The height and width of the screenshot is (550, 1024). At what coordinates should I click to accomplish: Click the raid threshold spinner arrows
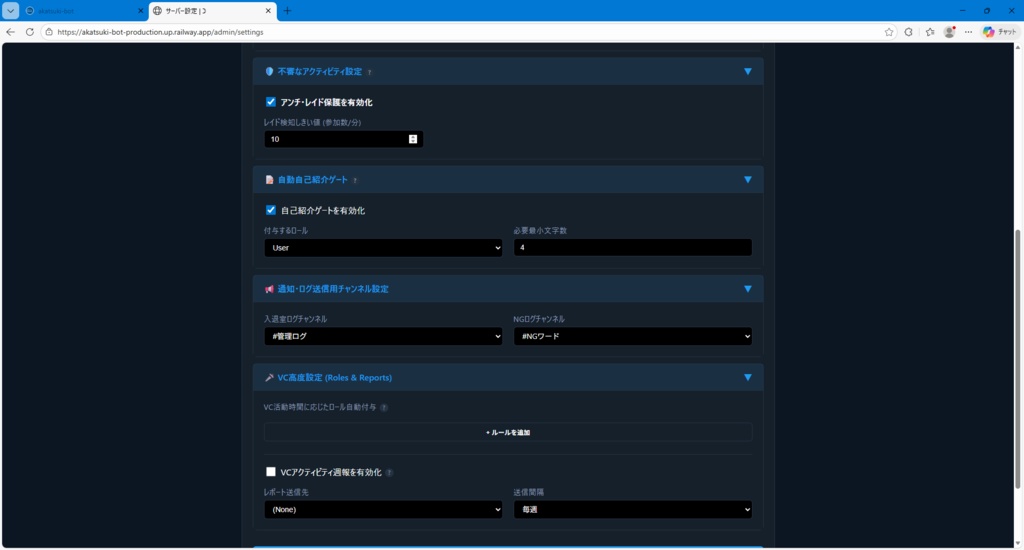[413, 139]
